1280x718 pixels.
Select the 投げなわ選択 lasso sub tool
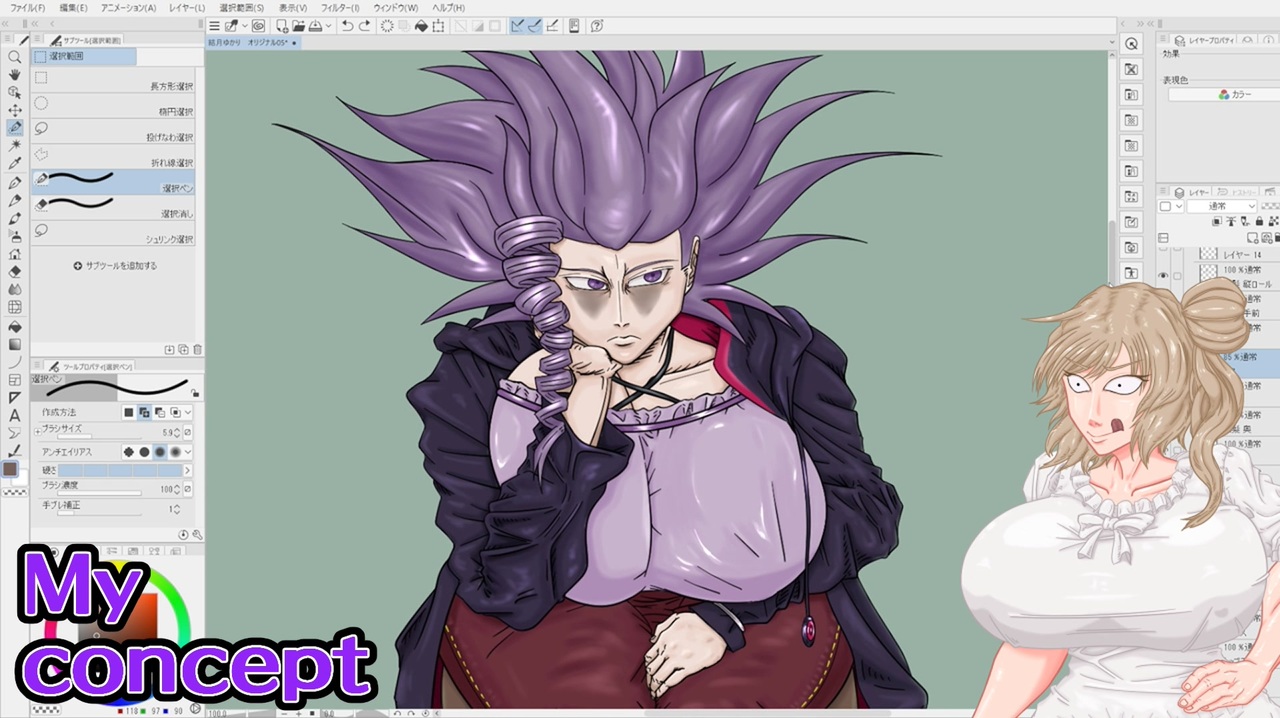[113, 130]
